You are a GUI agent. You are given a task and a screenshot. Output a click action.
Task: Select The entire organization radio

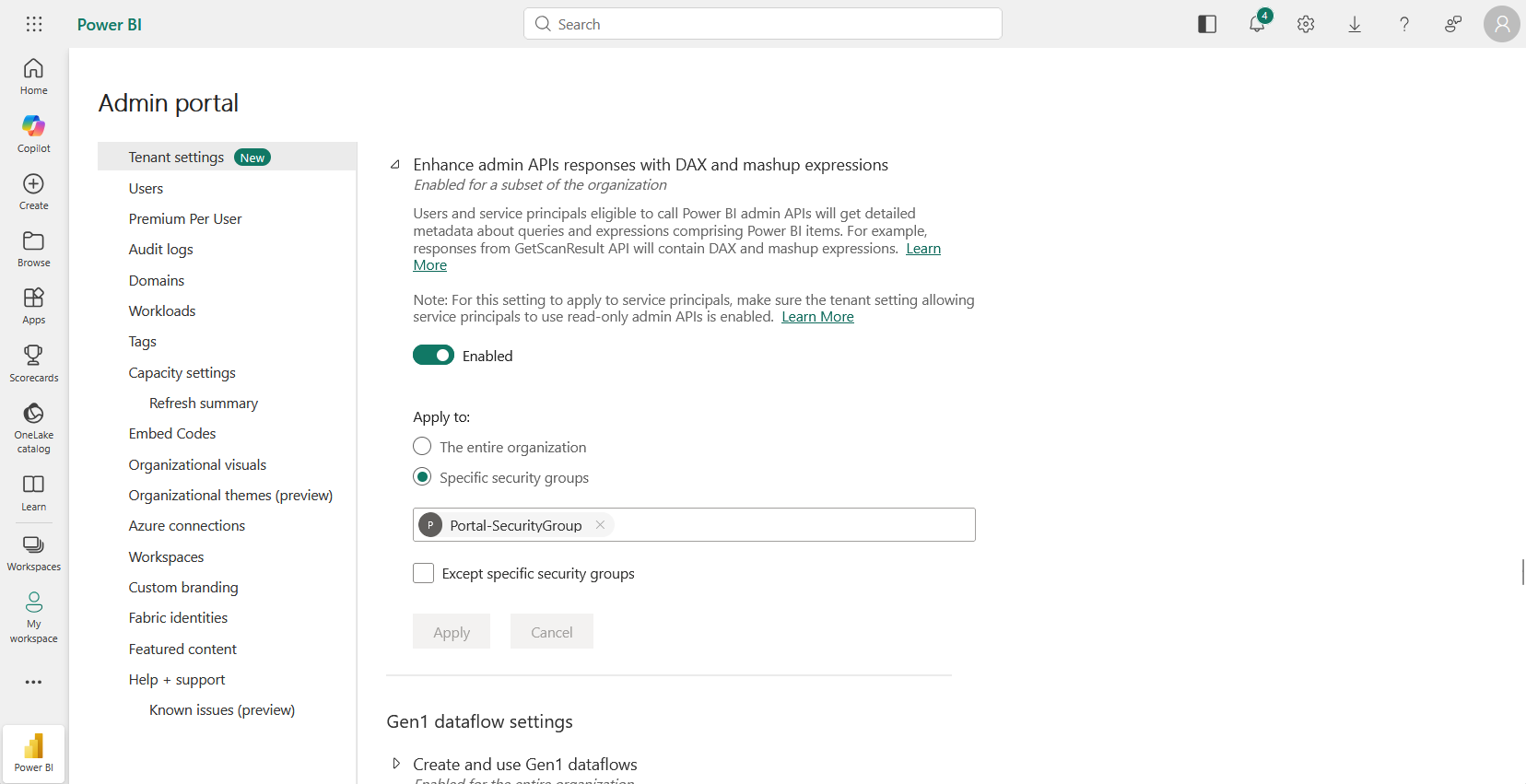422,446
